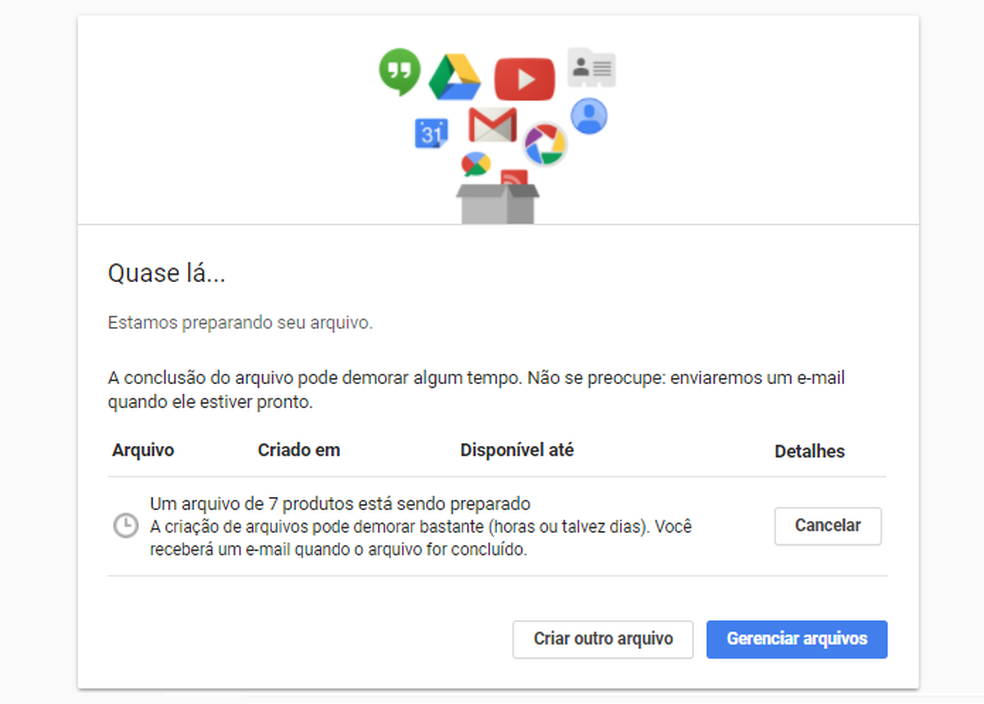Click the Detalhes column header
The image size is (984, 704).
[809, 450]
